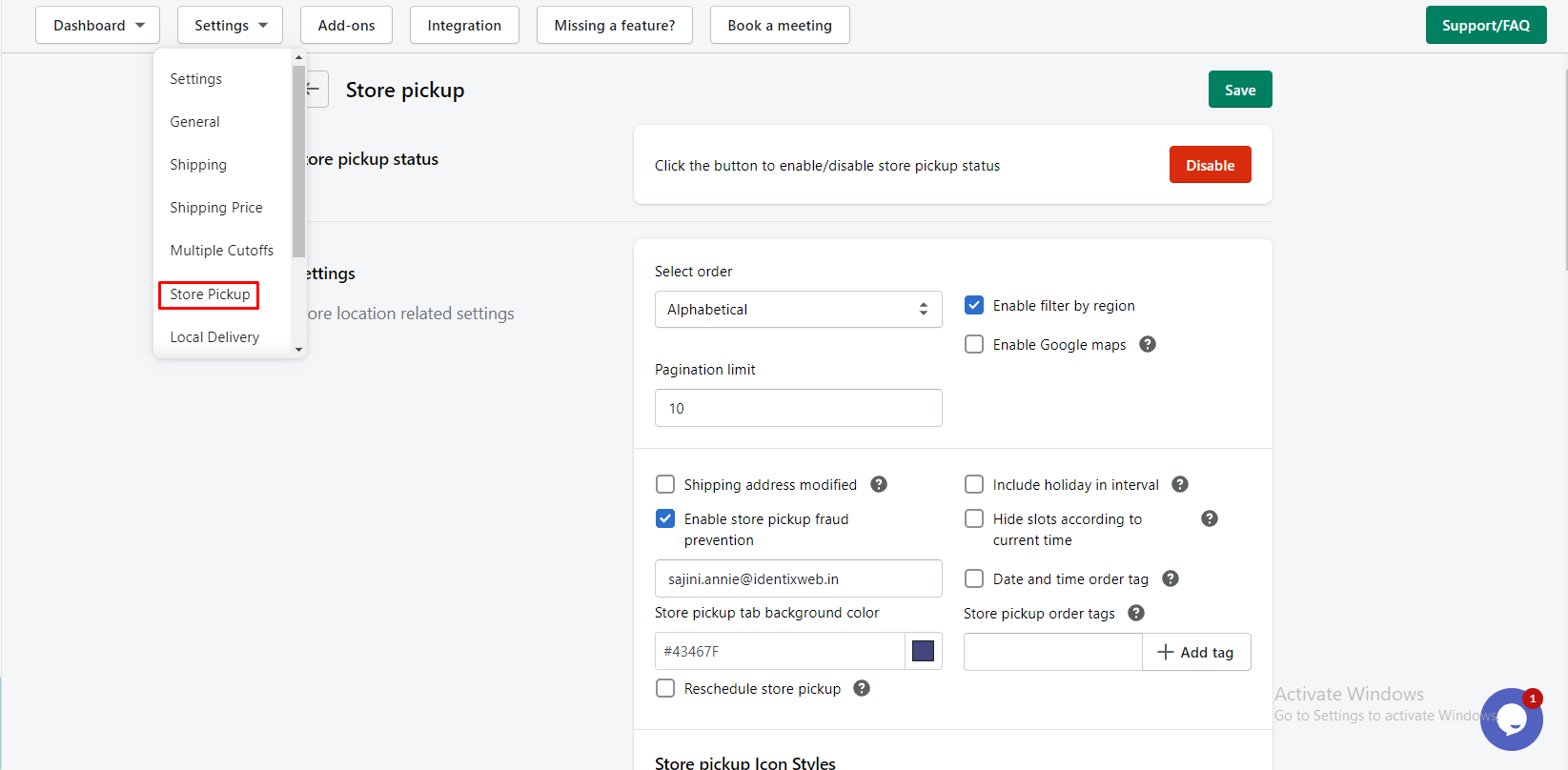Open the Select order Alphabetical dropdown
Screen dimensions: 1568x770
(798, 309)
